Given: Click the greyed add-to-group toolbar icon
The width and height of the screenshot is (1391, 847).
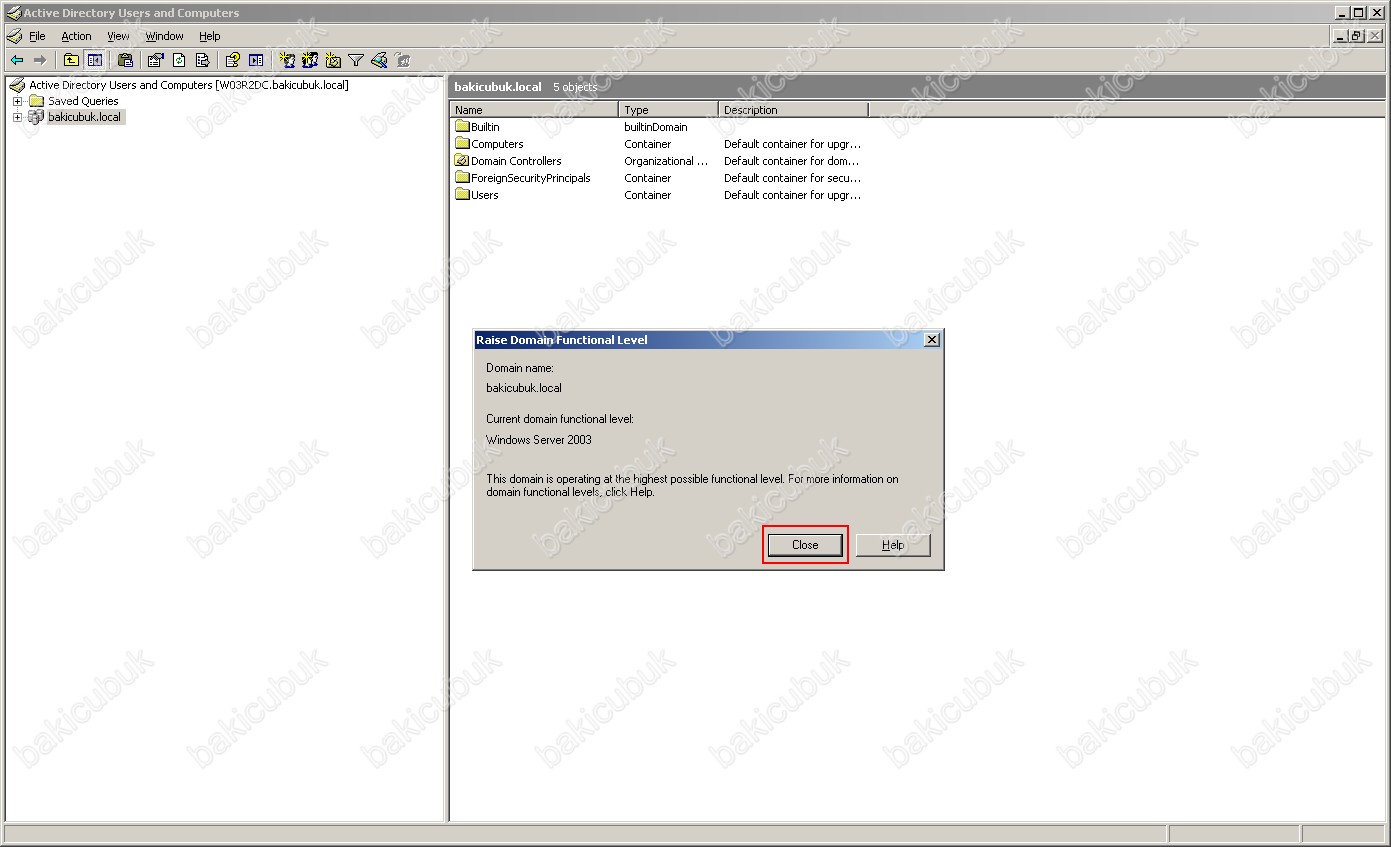Looking at the screenshot, I should point(402,60).
